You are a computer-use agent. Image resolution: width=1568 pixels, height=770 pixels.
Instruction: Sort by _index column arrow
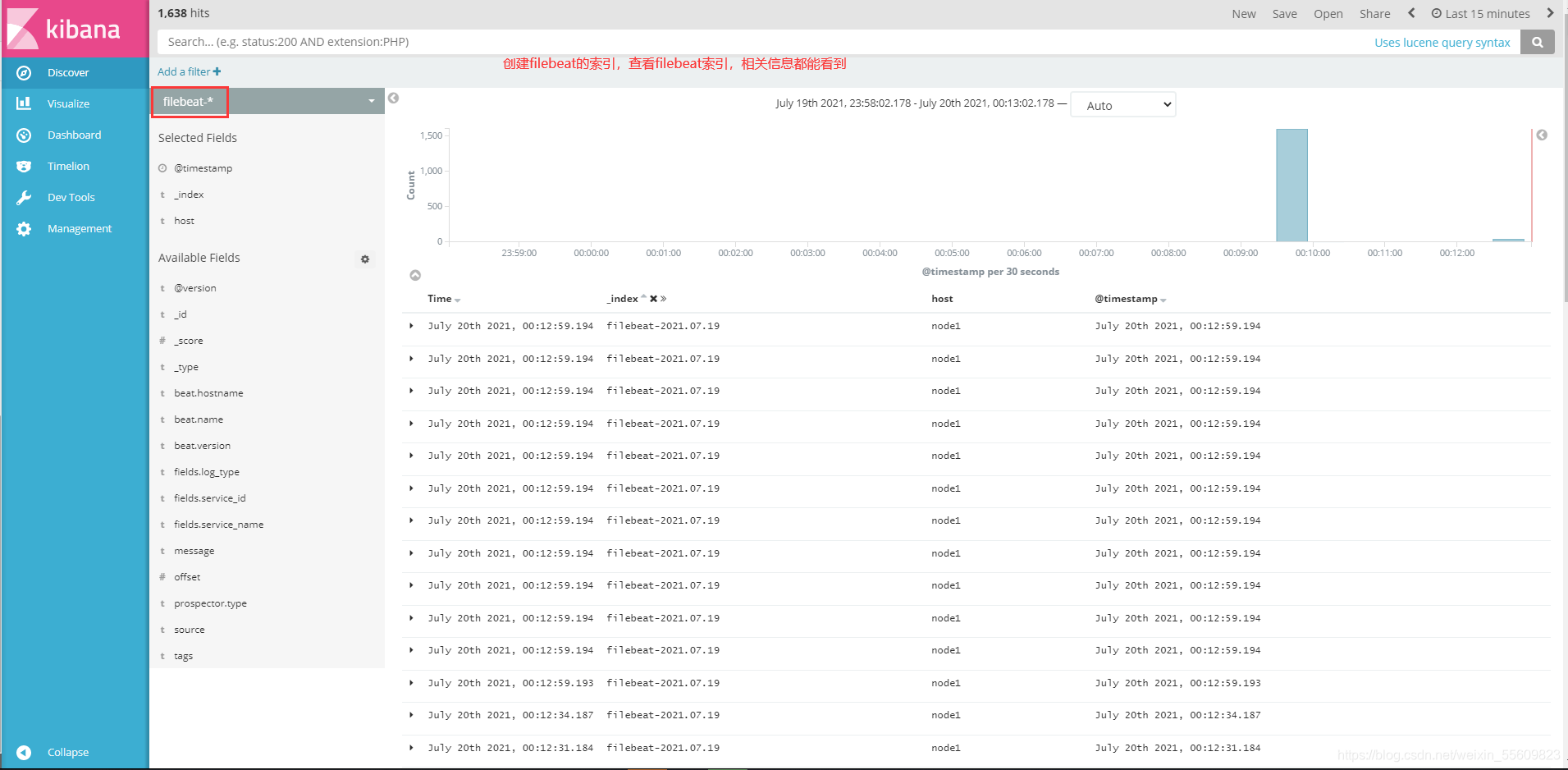644,298
